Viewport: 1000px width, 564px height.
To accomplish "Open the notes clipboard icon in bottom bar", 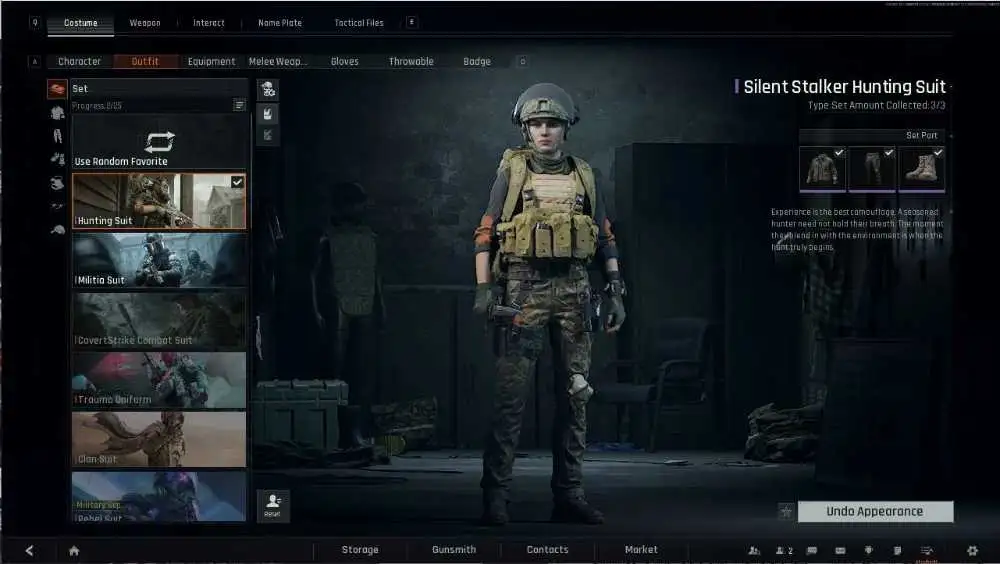I will [x=897, y=550].
